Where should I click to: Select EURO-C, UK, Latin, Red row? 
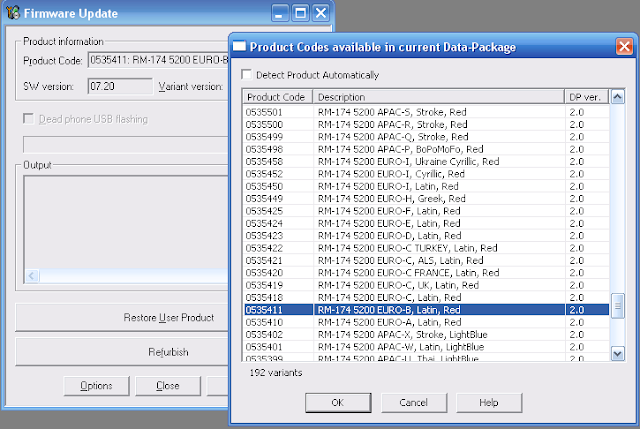coord(427,285)
